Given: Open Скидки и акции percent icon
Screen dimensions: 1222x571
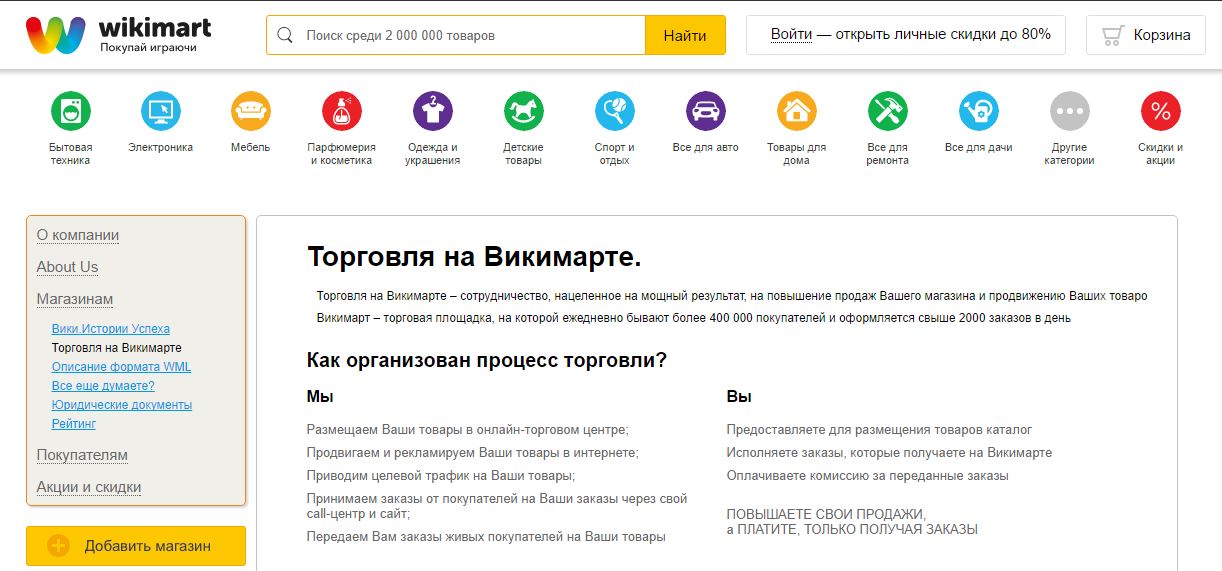Looking at the screenshot, I should point(1160,110).
